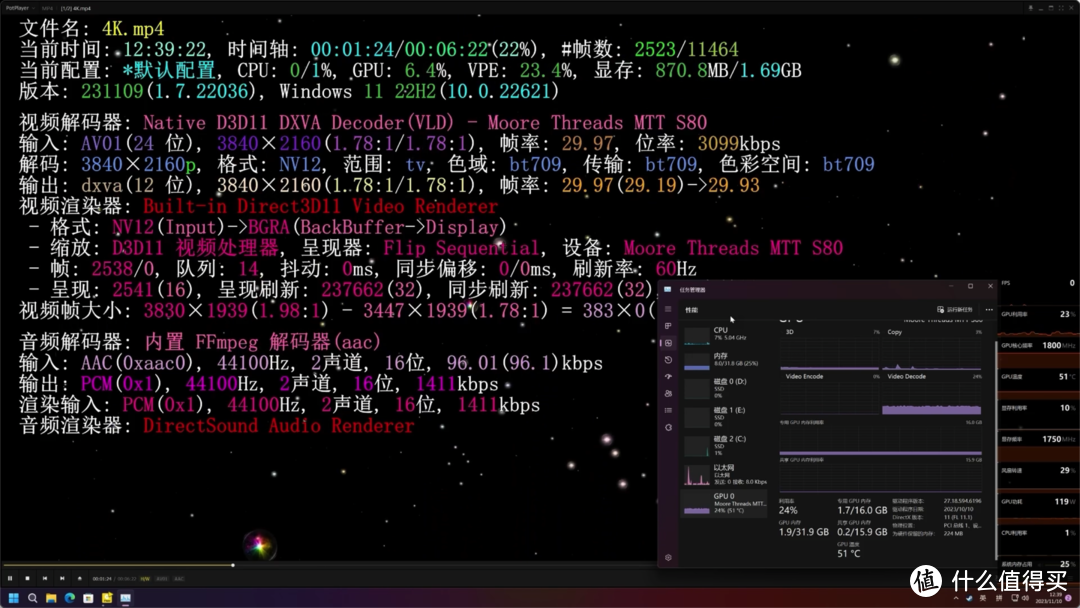Click the volume speaker tray icon
The height and width of the screenshot is (608, 1080).
click(x=1026, y=599)
